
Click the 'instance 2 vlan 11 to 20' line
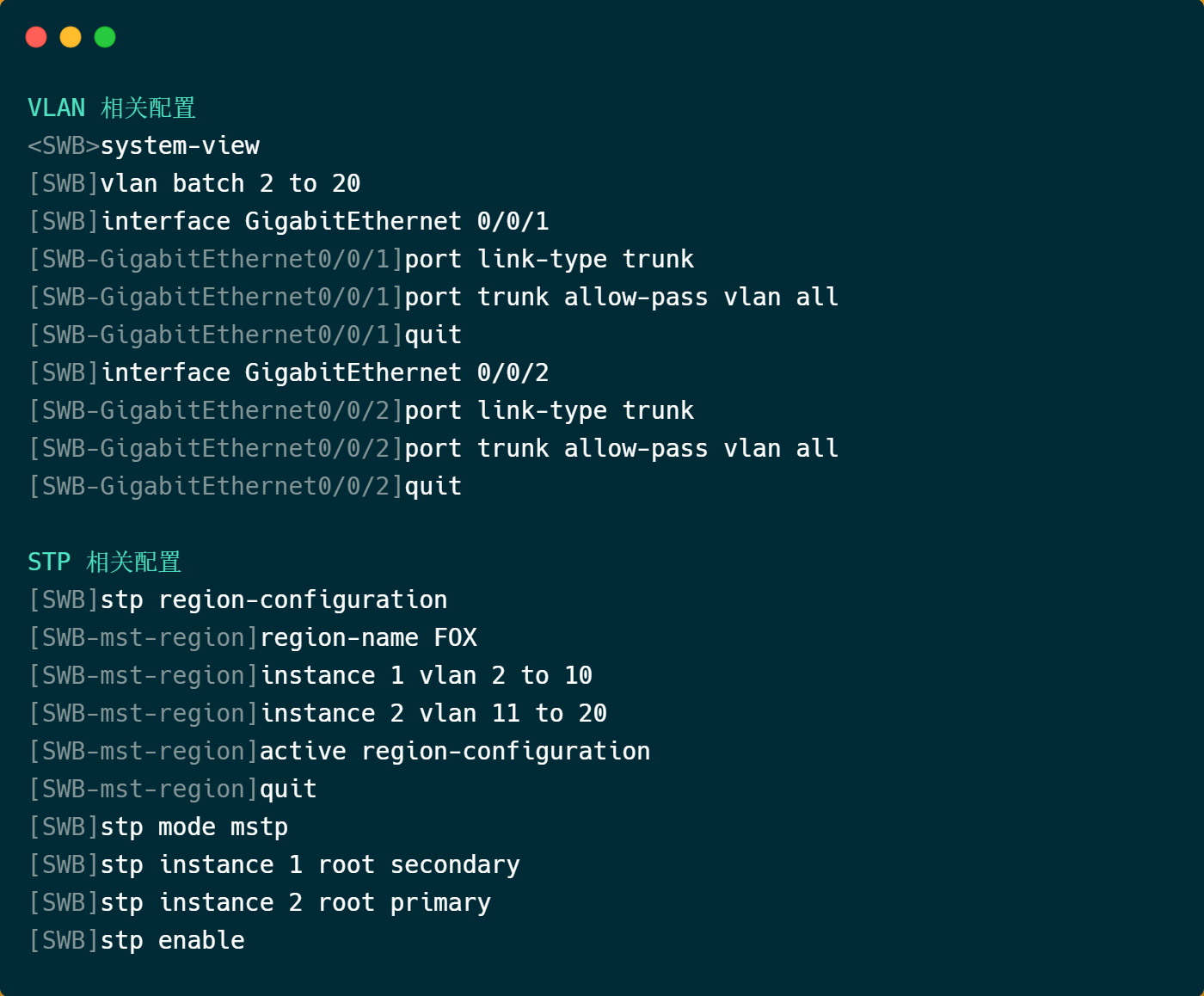tap(317, 713)
